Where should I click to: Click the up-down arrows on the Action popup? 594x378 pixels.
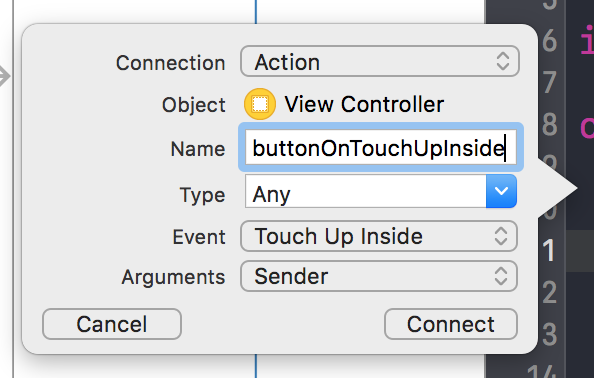(503, 61)
